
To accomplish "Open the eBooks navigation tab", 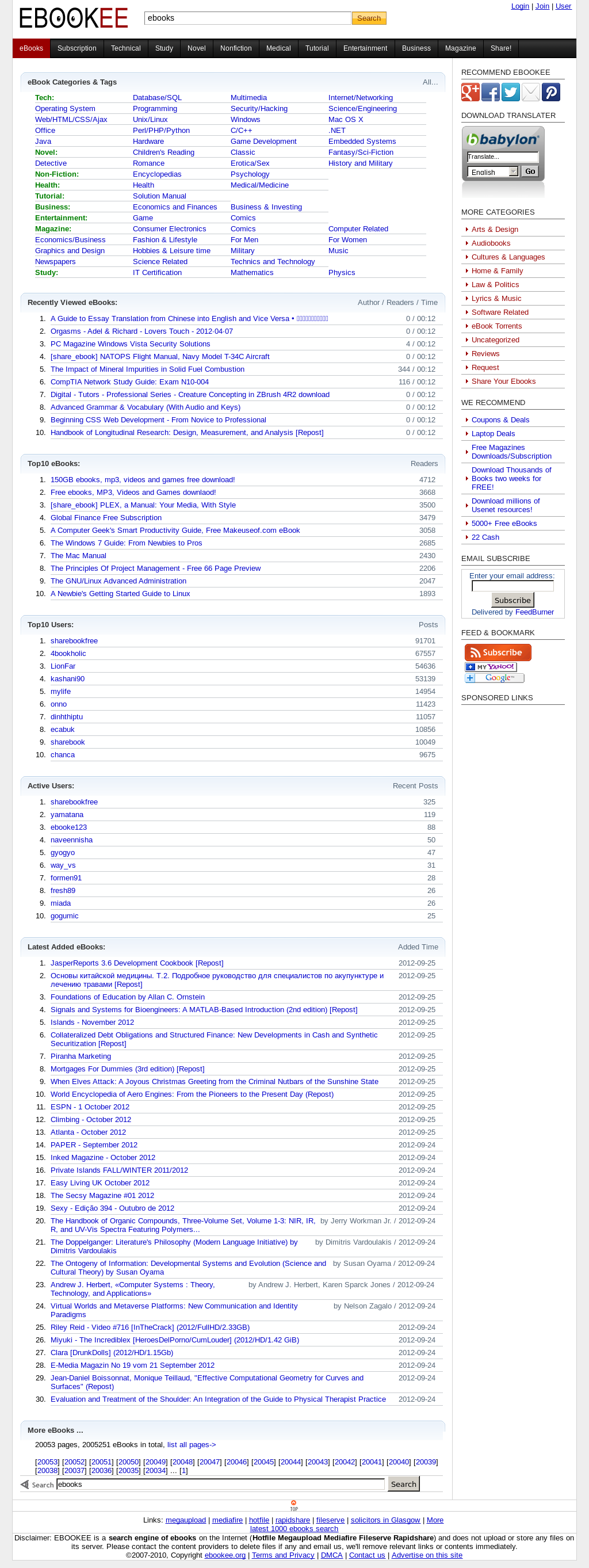I will pyautogui.click(x=31, y=48).
